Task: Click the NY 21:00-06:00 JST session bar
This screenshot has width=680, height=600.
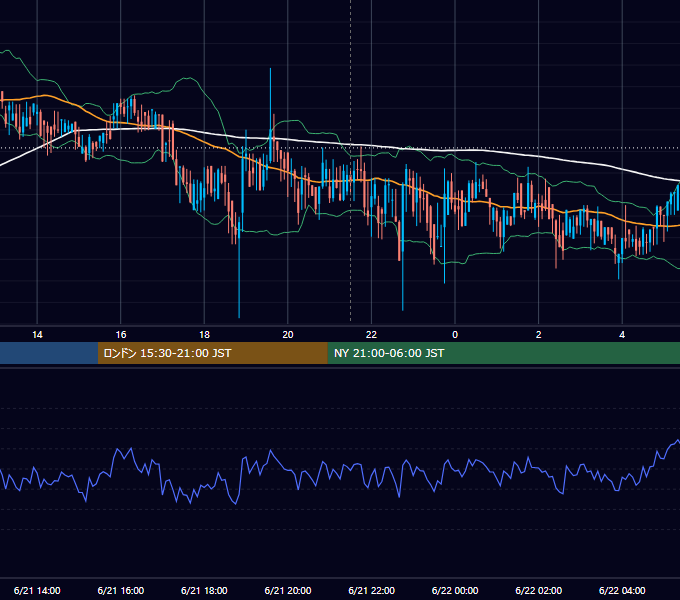Action: tap(503, 353)
